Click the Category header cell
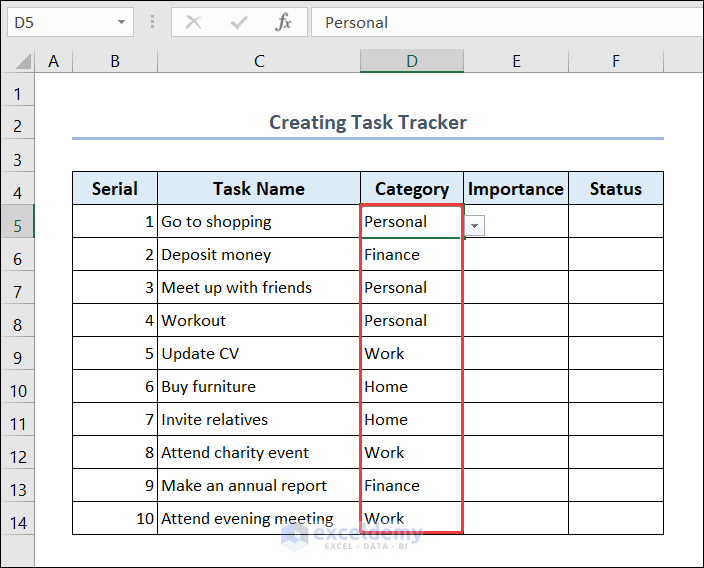This screenshot has height=568, width=704. point(412,189)
